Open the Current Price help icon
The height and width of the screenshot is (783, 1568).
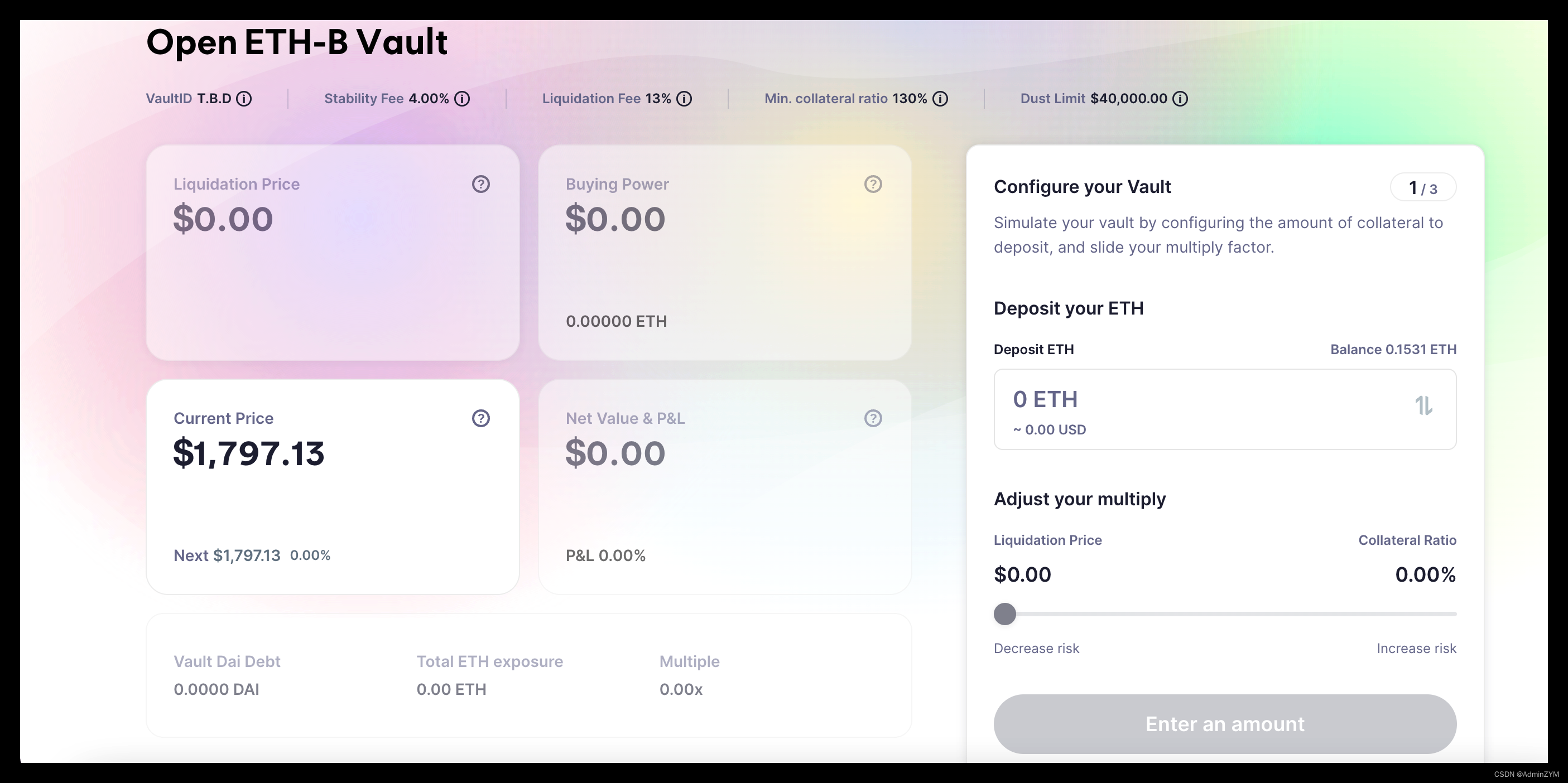tap(481, 418)
